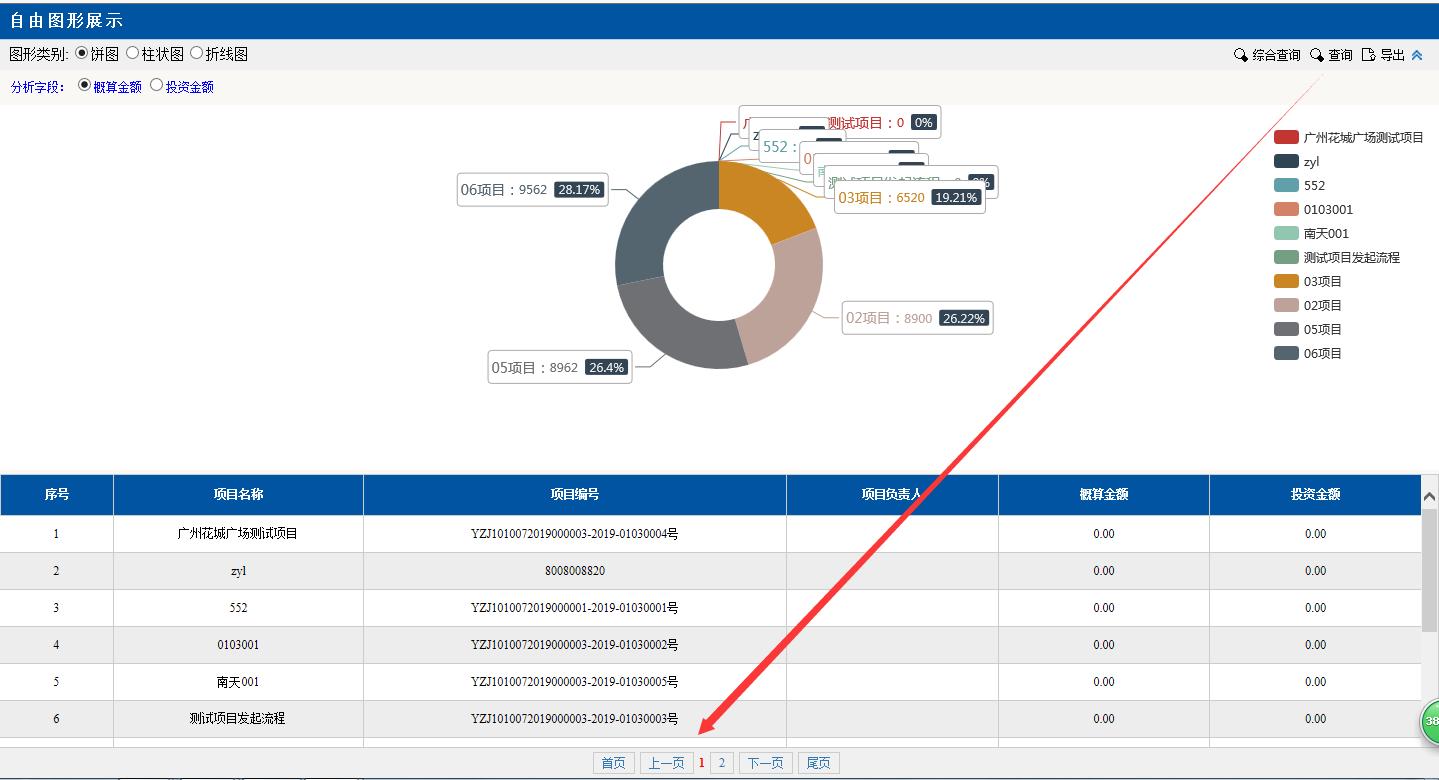1439x780 pixels.
Task: Choose 概算金额 as the analysis field
Action: pyautogui.click(x=84, y=85)
